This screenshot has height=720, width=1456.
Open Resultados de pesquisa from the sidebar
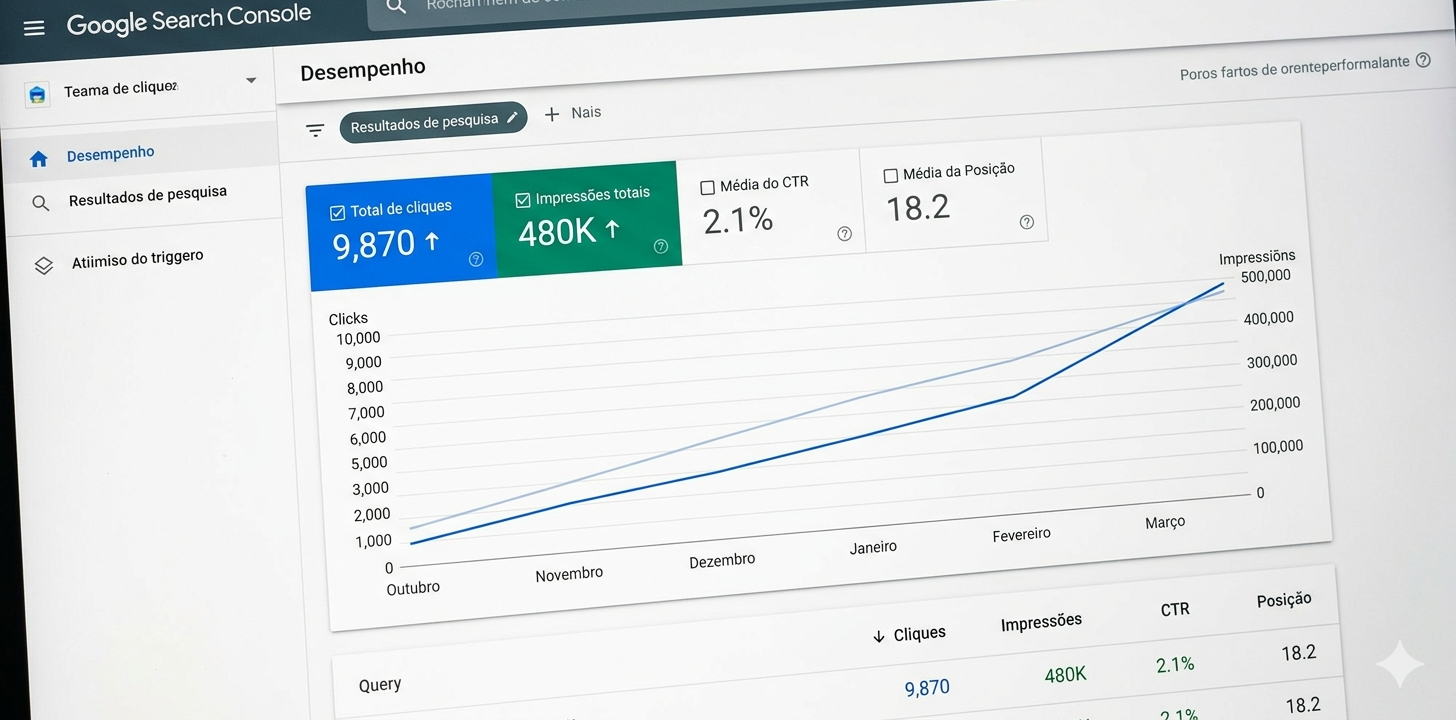coord(148,191)
